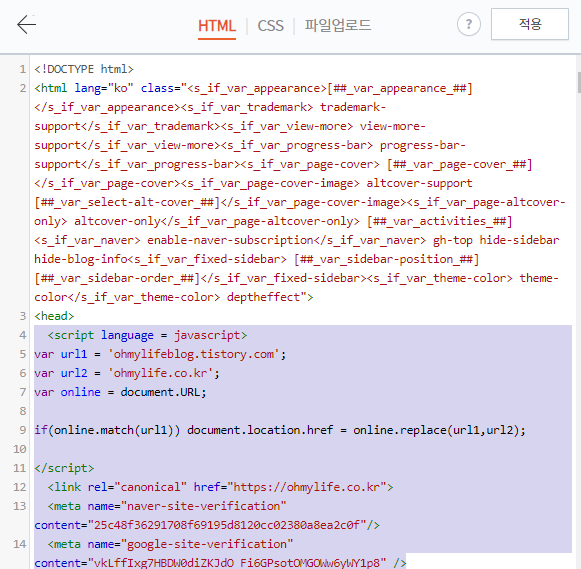The width and height of the screenshot is (581, 569).
Task: Click the naver-site-verification meta name
Action: pos(203,506)
